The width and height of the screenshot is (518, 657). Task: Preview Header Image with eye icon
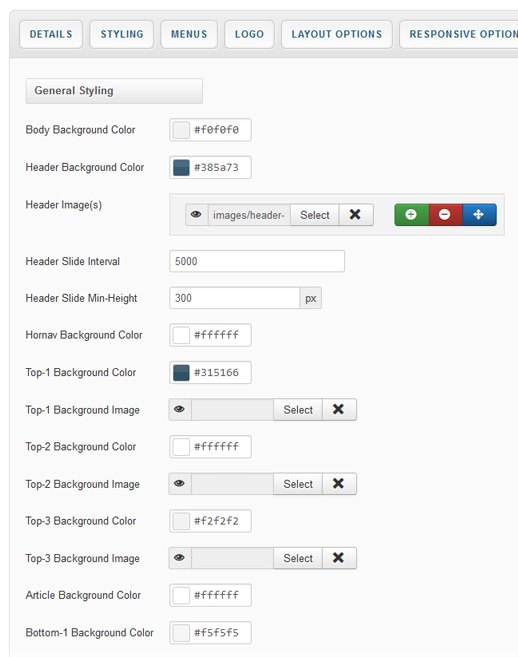point(196,215)
